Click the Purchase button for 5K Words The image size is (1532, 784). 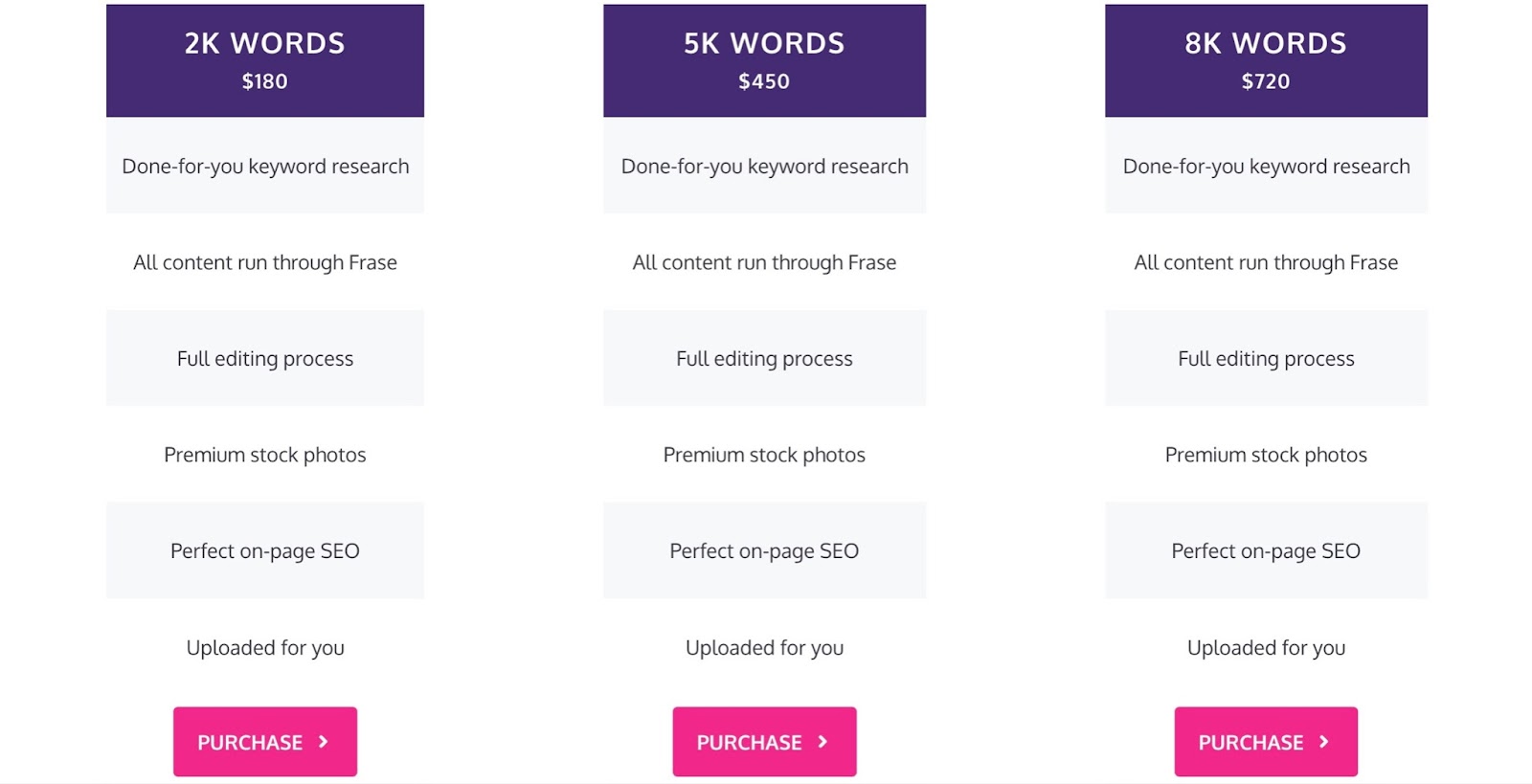click(764, 742)
